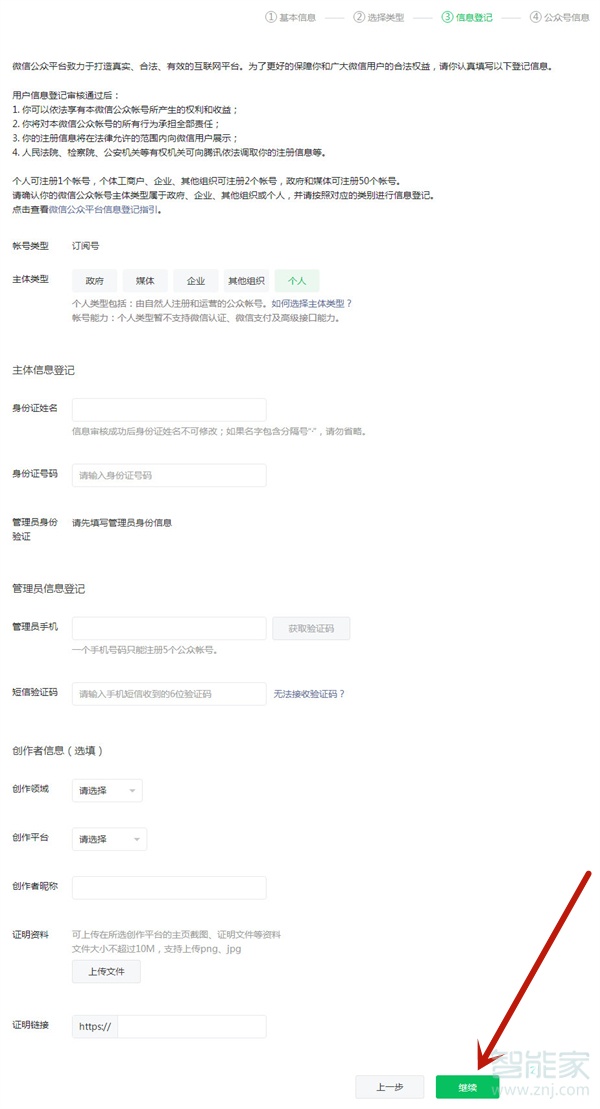Click the 上传文件 button
Viewport: 600px width, 1109px height.
pos(106,971)
